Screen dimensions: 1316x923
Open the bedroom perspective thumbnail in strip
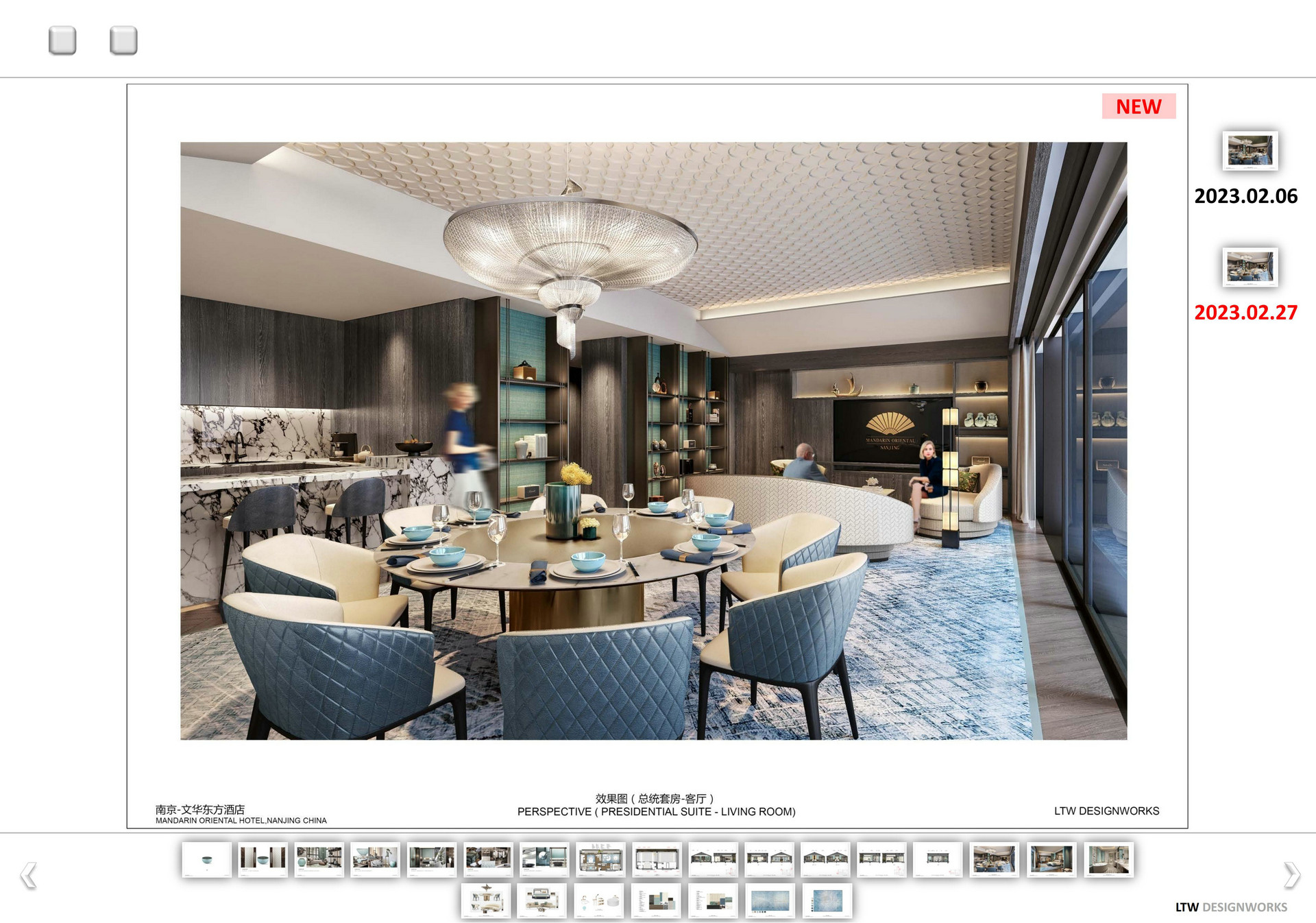(x=1051, y=860)
